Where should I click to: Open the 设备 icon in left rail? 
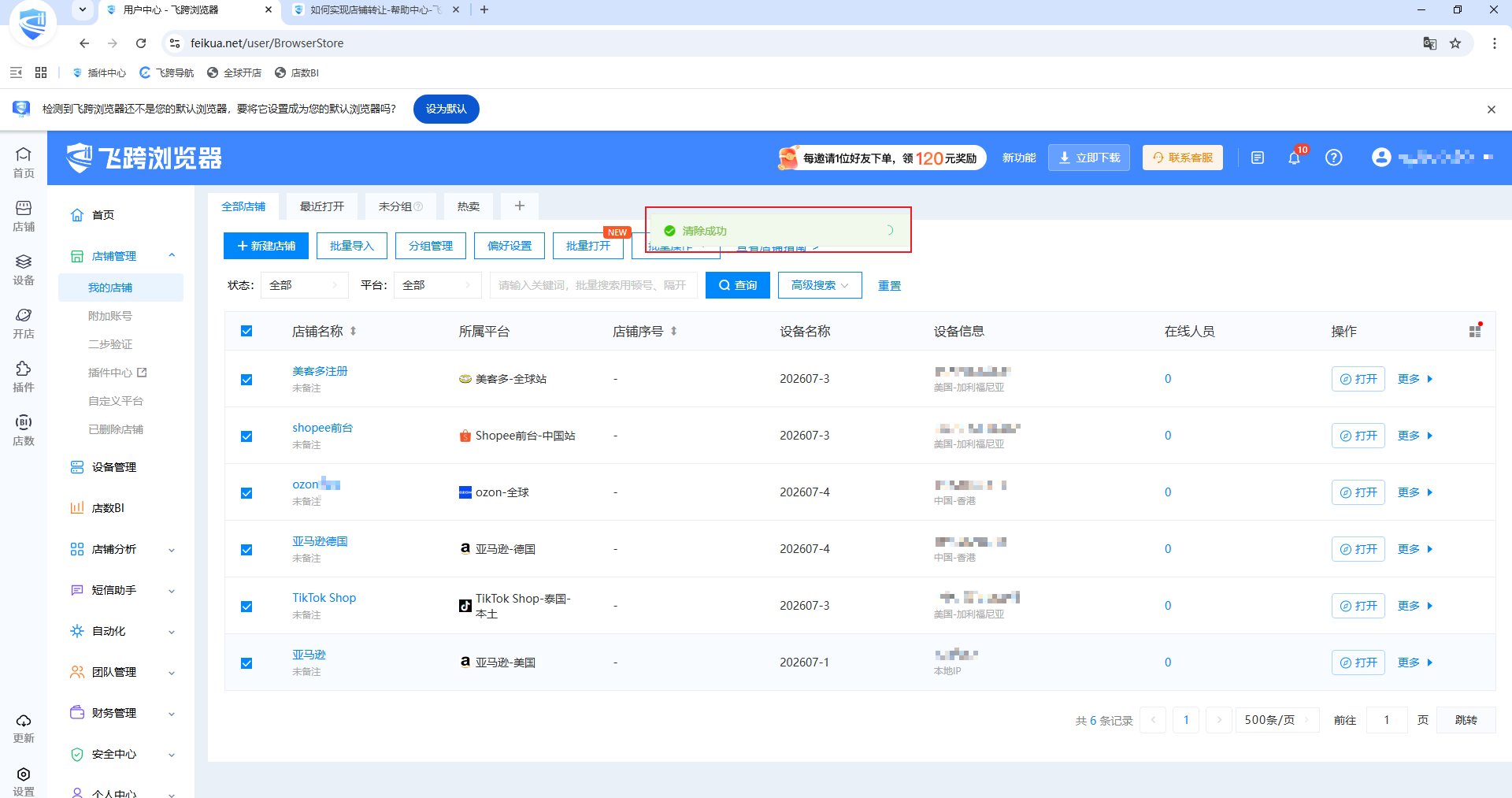coord(24,269)
